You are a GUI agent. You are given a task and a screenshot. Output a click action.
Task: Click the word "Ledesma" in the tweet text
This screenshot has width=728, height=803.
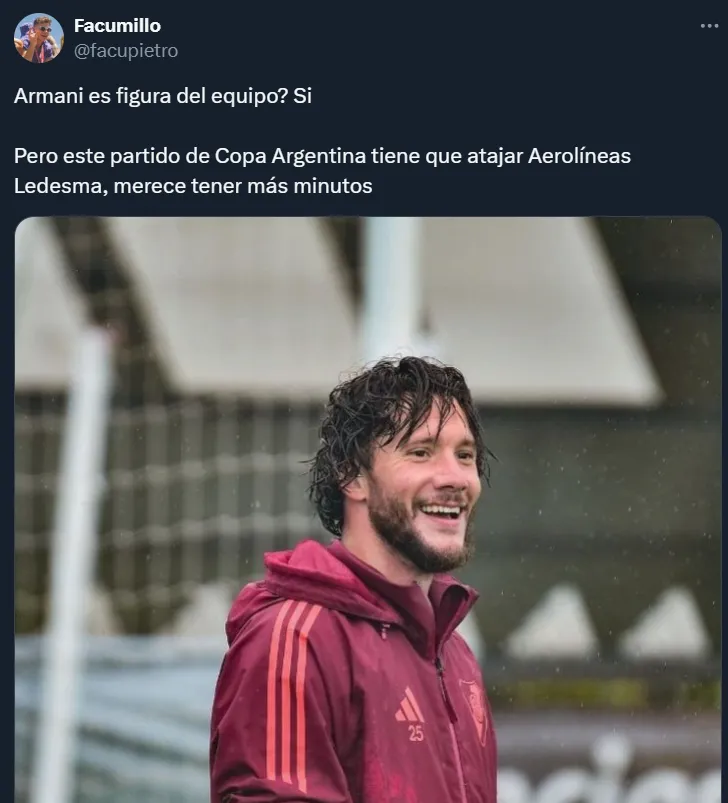(60, 186)
